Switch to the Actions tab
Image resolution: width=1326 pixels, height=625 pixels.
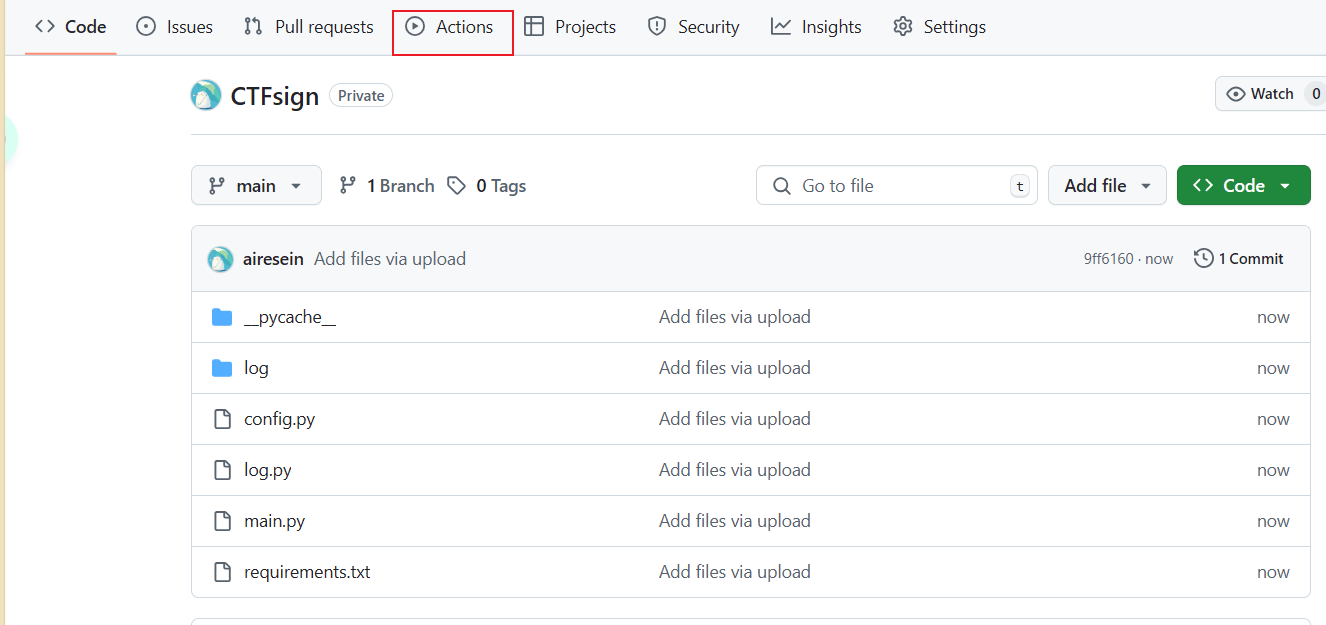pyautogui.click(x=452, y=27)
